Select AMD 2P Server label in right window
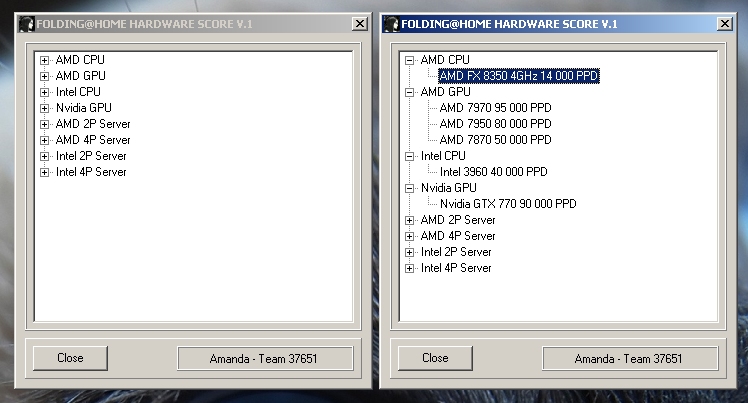 click(457, 220)
